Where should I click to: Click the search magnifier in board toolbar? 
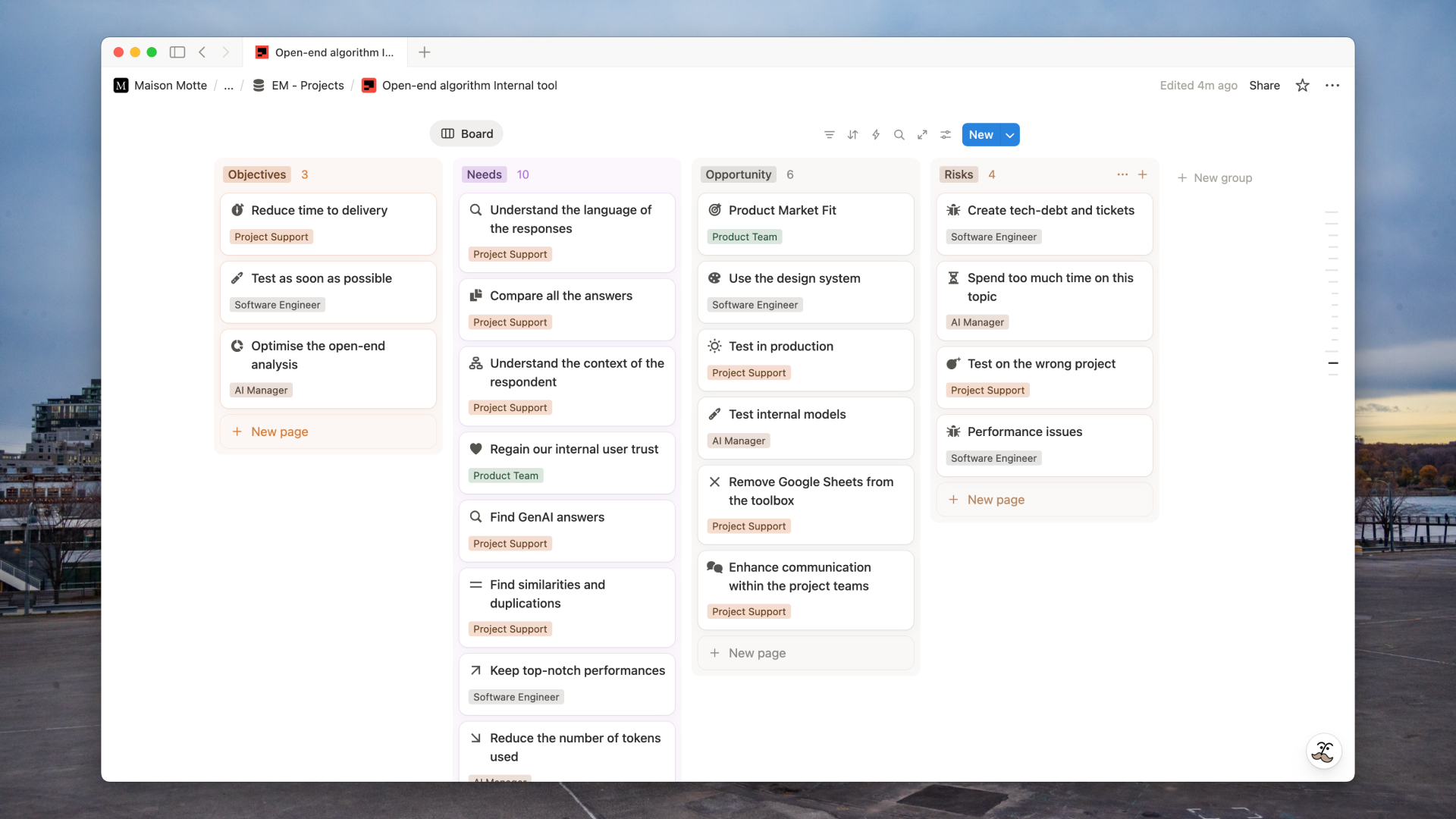click(899, 135)
